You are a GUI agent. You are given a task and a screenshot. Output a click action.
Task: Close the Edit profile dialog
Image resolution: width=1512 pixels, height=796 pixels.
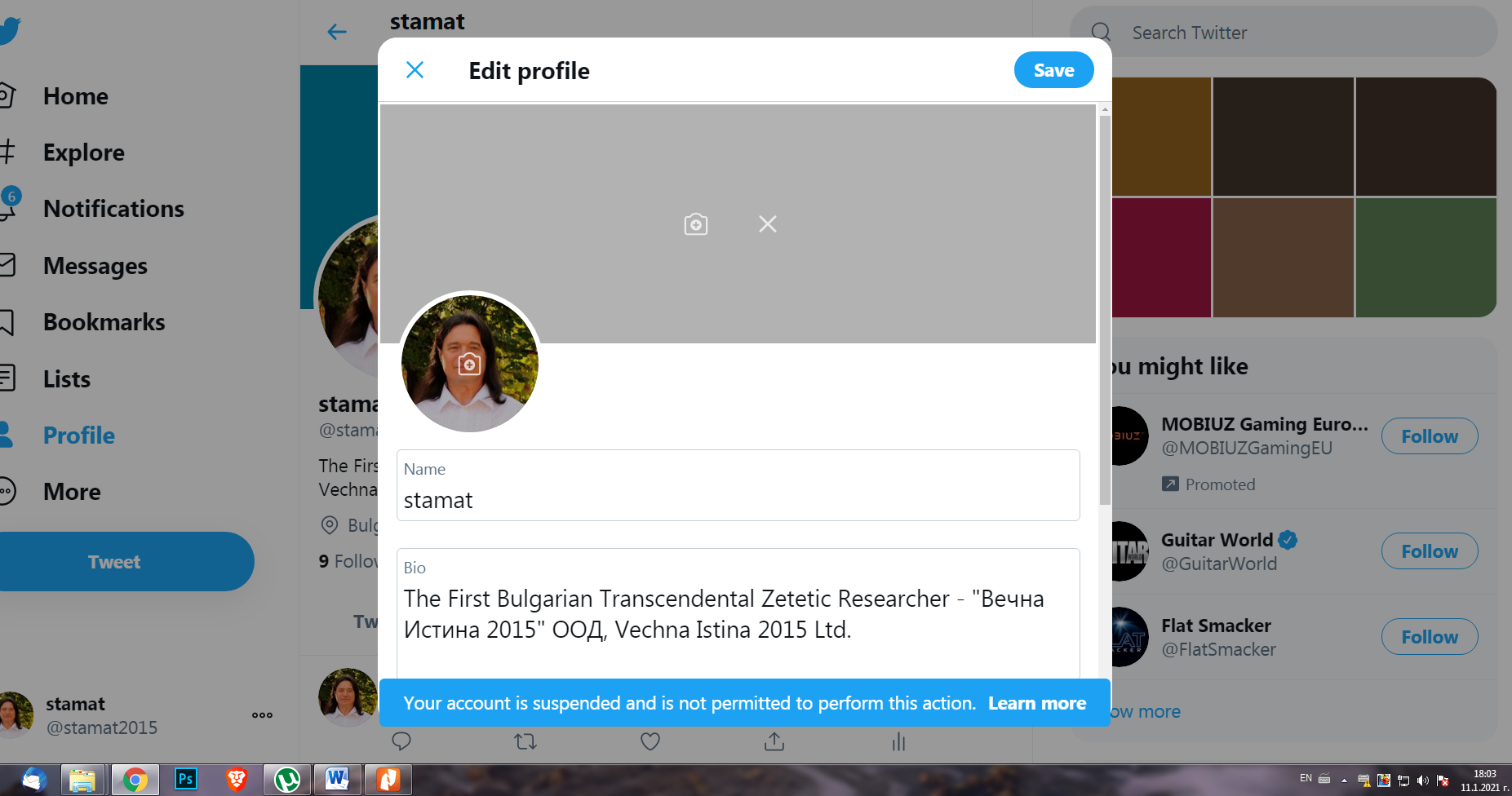(415, 70)
